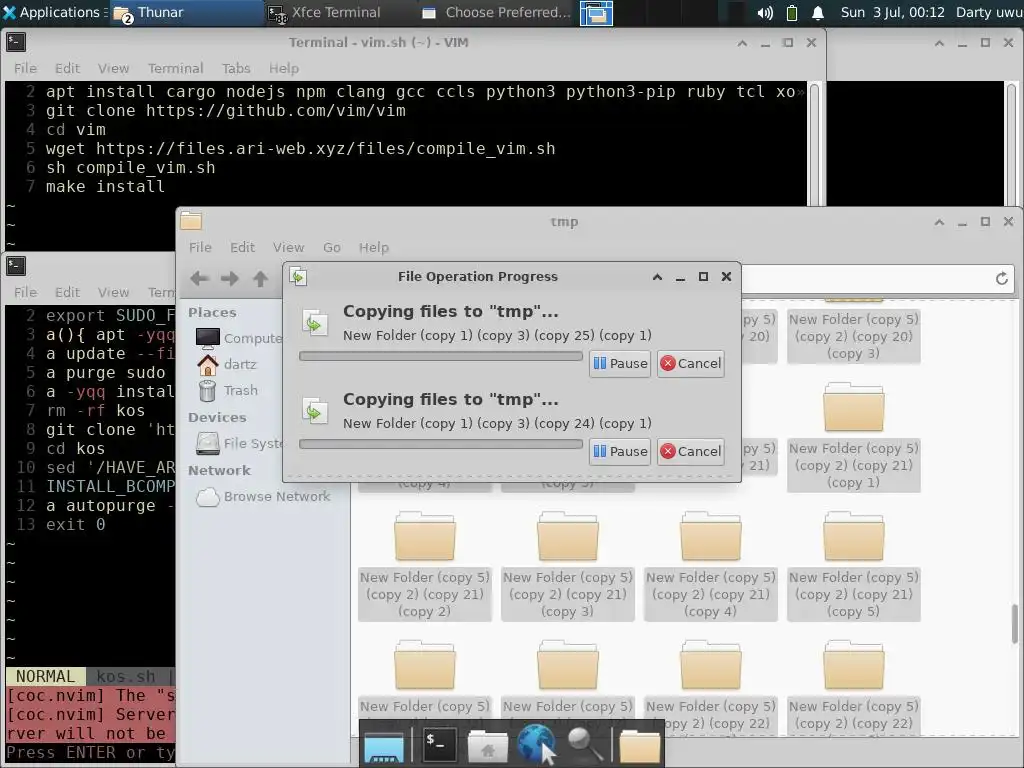Select folder (copy 5) (copy 2) (copy 20) (copy 3)
This screenshot has height=768, width=1024.
[854, 336]
